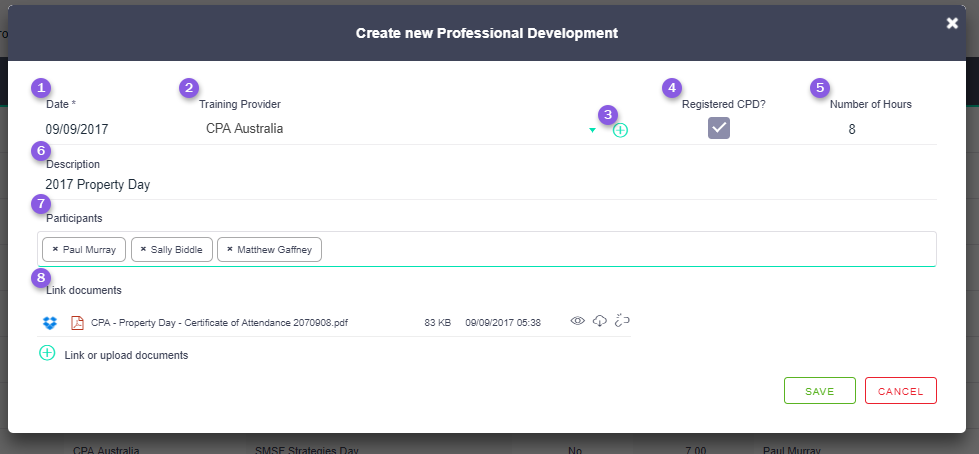Click the CPA Australia training provider field
Viewport: 979px width, 454px height.
tap(390, 129)
